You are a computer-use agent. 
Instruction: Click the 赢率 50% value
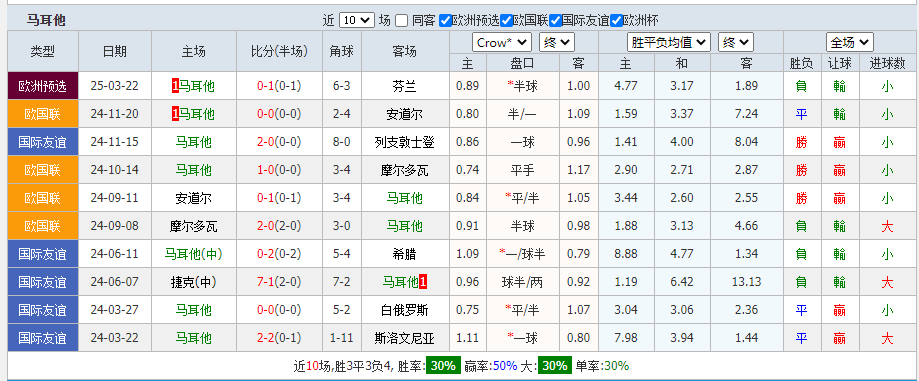click(x=505, y=366)
